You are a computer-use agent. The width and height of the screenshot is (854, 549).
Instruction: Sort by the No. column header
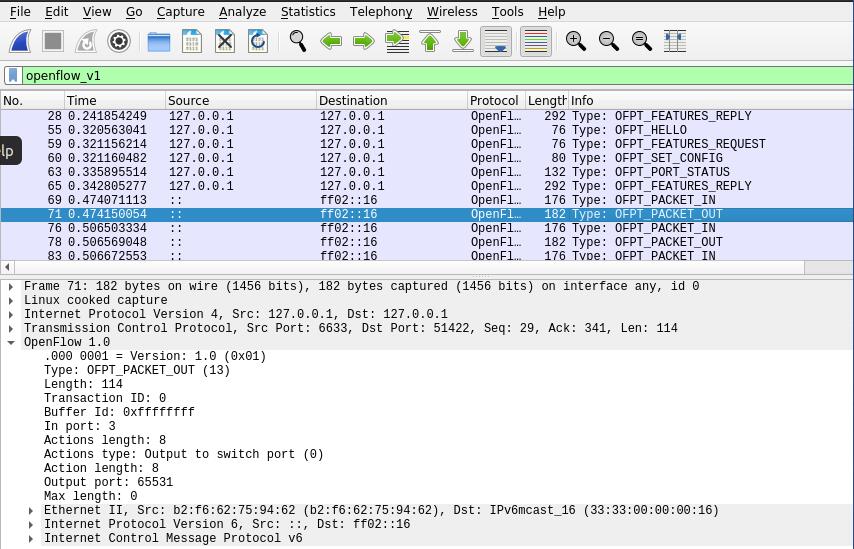(x=32, y=100)
